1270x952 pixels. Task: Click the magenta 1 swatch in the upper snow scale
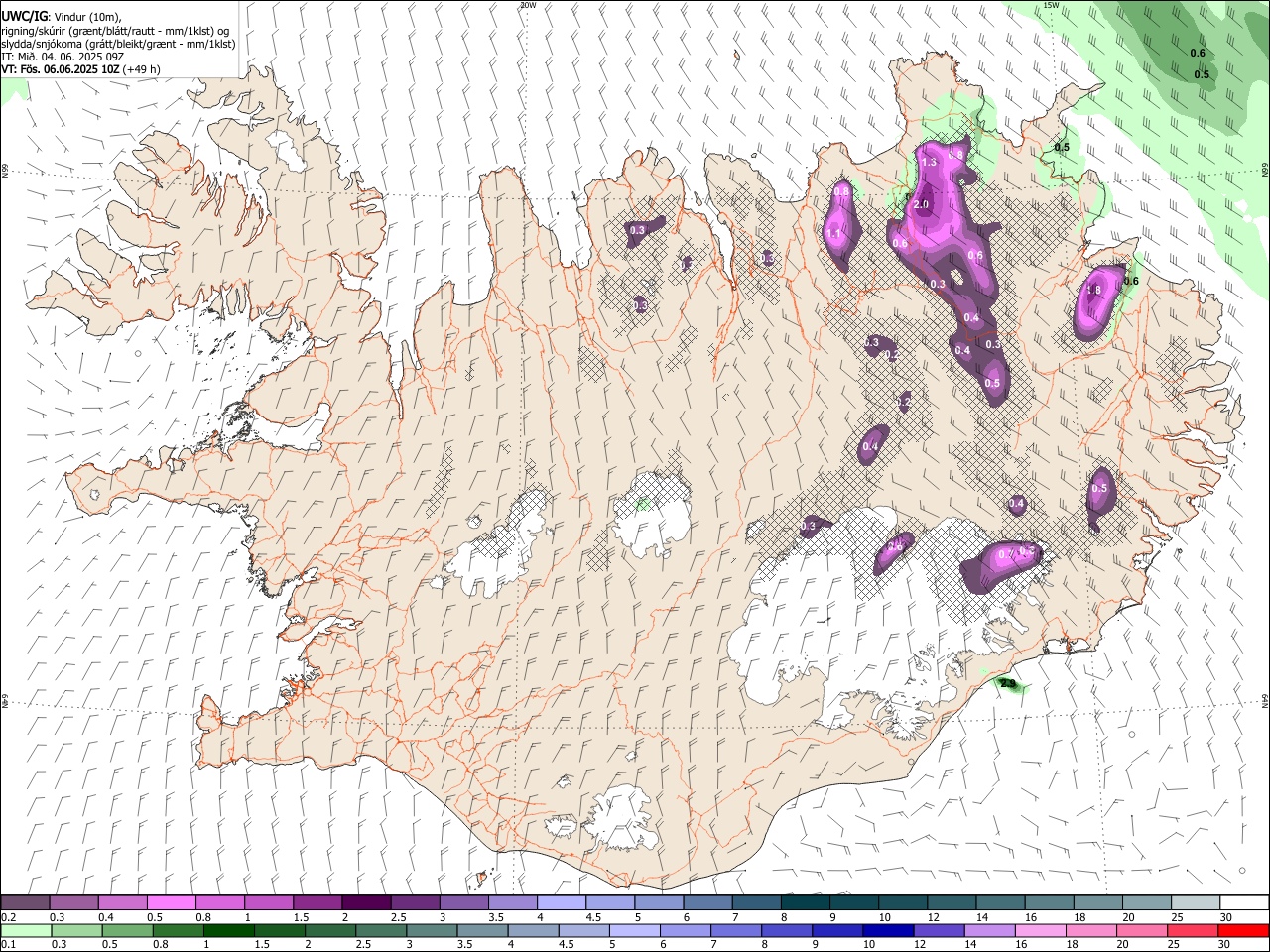tap(268, 903)
